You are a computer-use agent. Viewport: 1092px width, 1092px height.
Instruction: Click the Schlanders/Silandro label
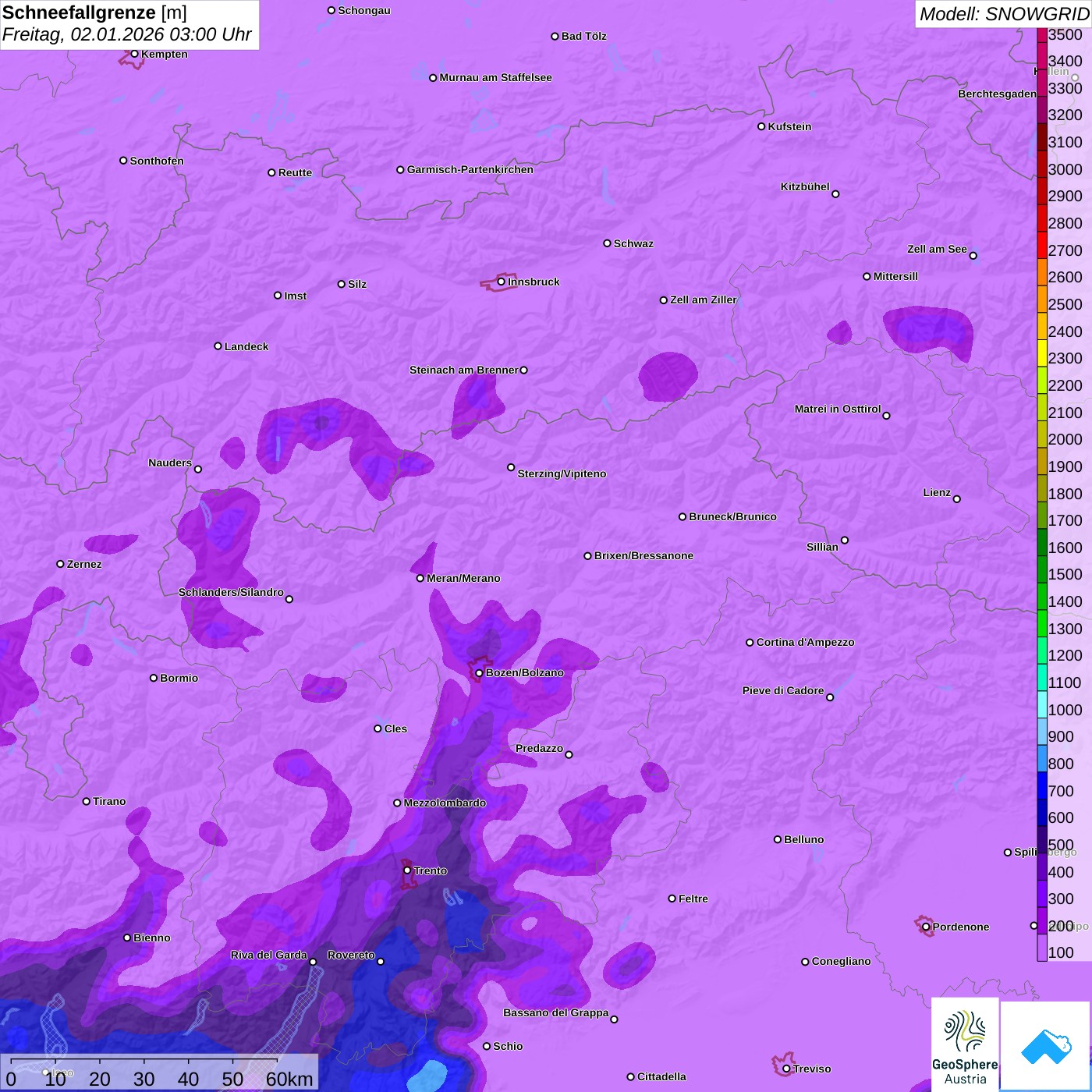coord(231,592)
